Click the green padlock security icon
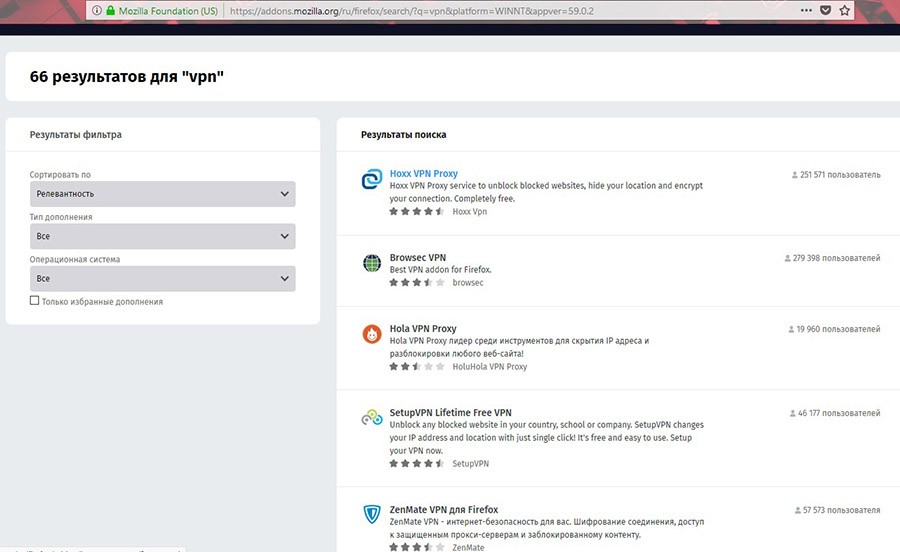The image size is (900, 552). point(108,12)
